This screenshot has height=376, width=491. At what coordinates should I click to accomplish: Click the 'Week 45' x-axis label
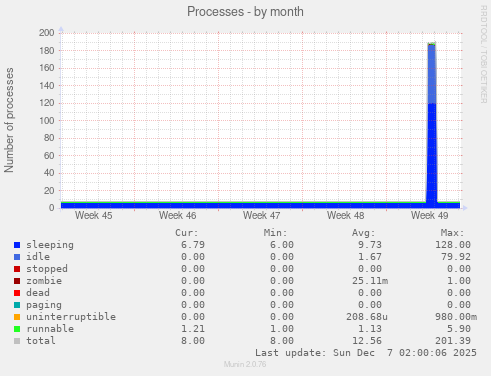[93, 215]
